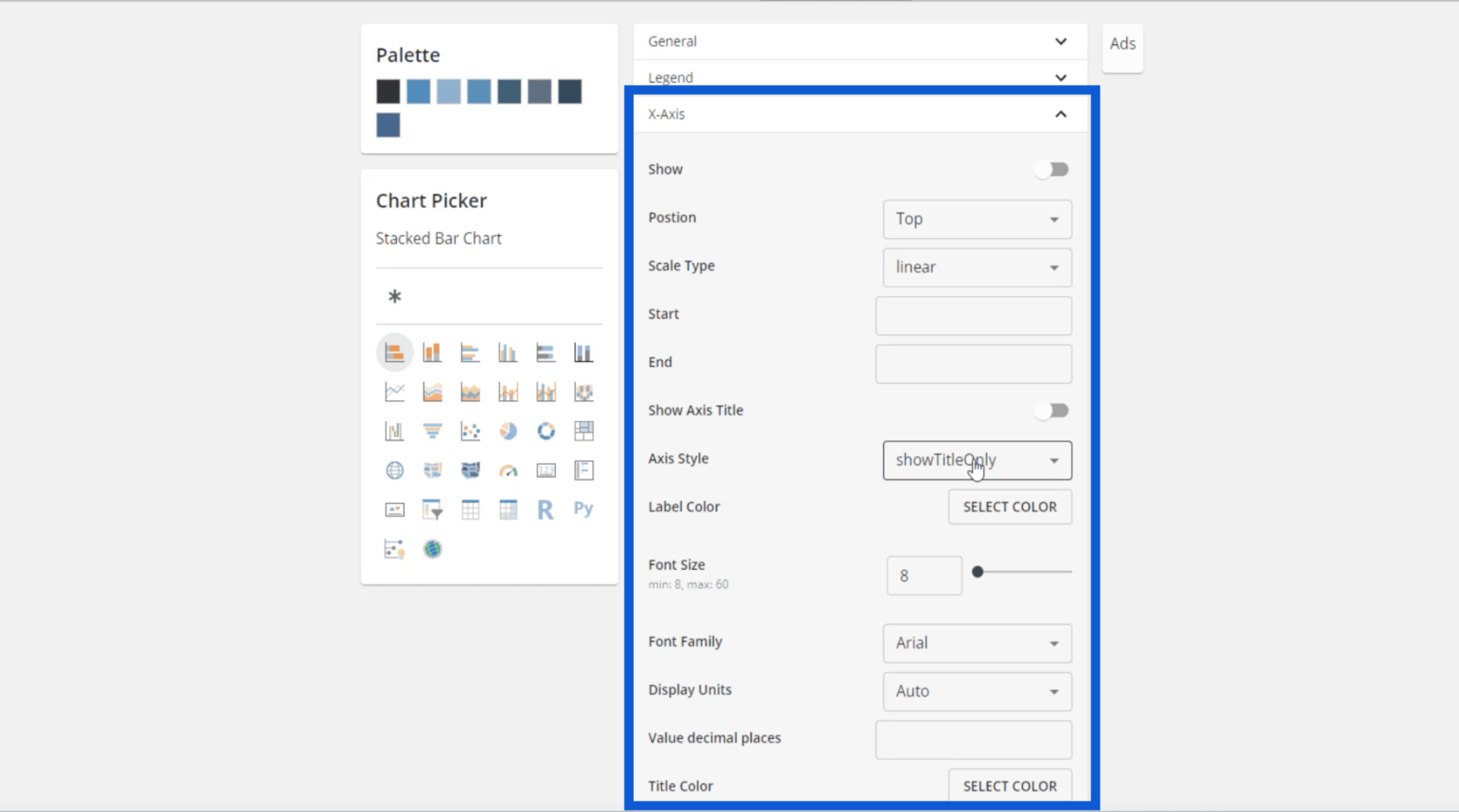This screenshot has width=1459, height=812.
Task: Pick the 100% stacked bar chart icon
Action: click(x=545, y=353)
